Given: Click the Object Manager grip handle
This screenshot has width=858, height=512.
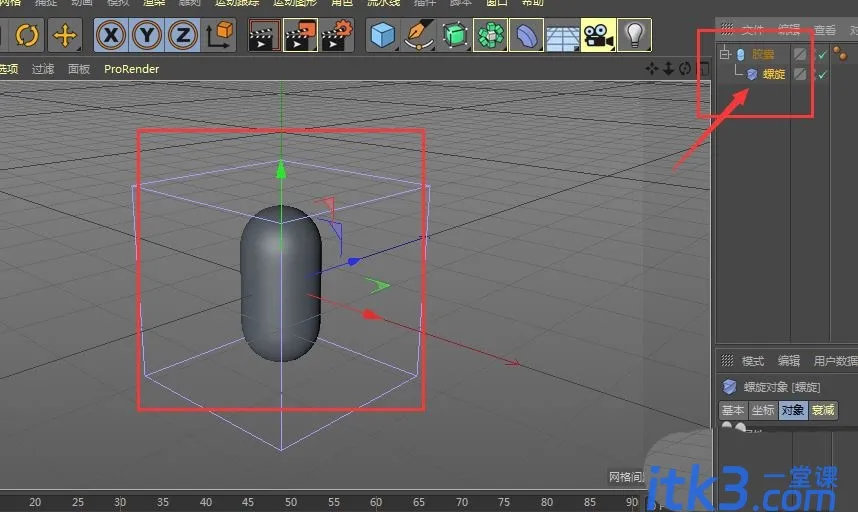Looking at the screenshot, I should point(727,29).
